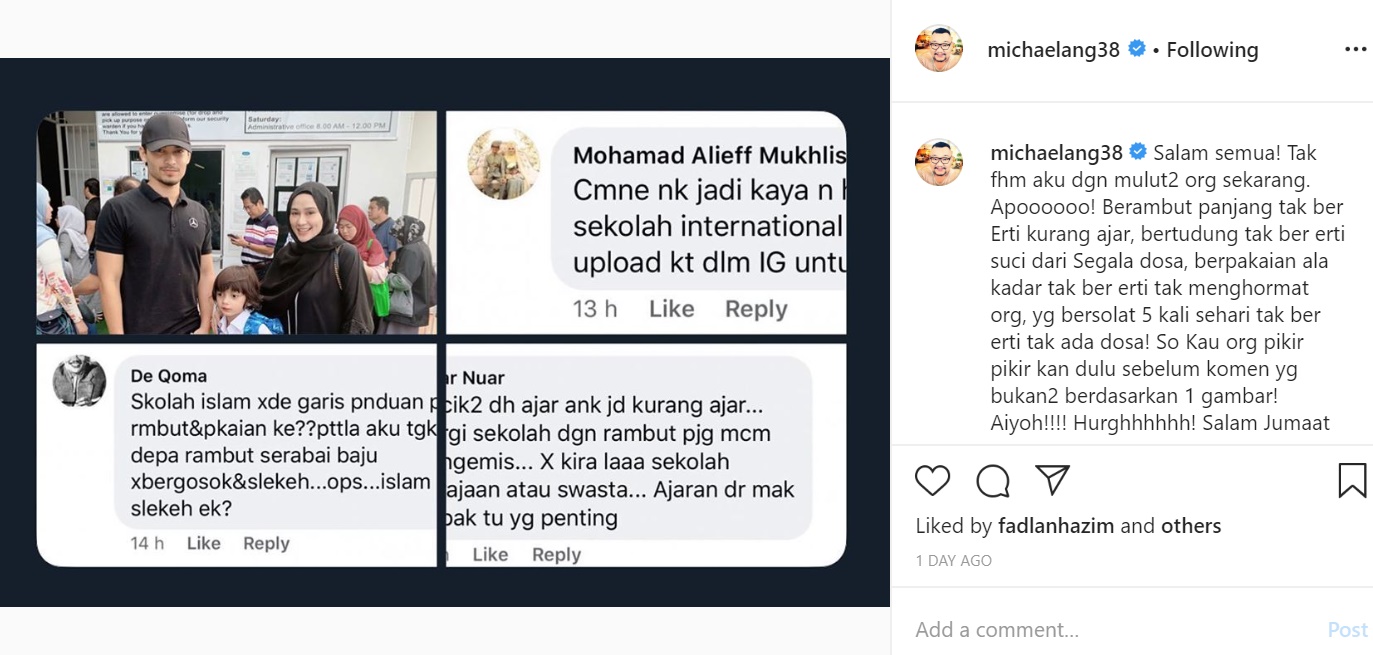Click the De Qoma comment panel
Image resolution: width=1373 pixels, height=655 pixels.
(x=237, y=455)
